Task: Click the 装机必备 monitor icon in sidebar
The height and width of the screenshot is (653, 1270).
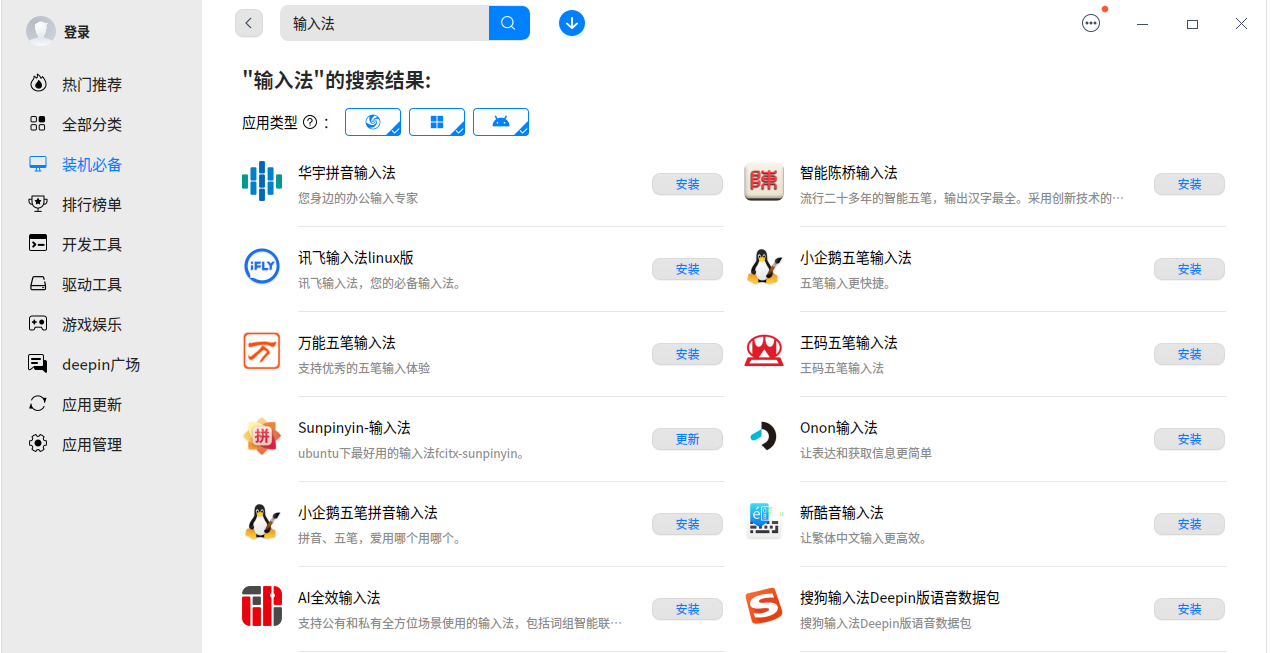Action: (x=38, y=164)
